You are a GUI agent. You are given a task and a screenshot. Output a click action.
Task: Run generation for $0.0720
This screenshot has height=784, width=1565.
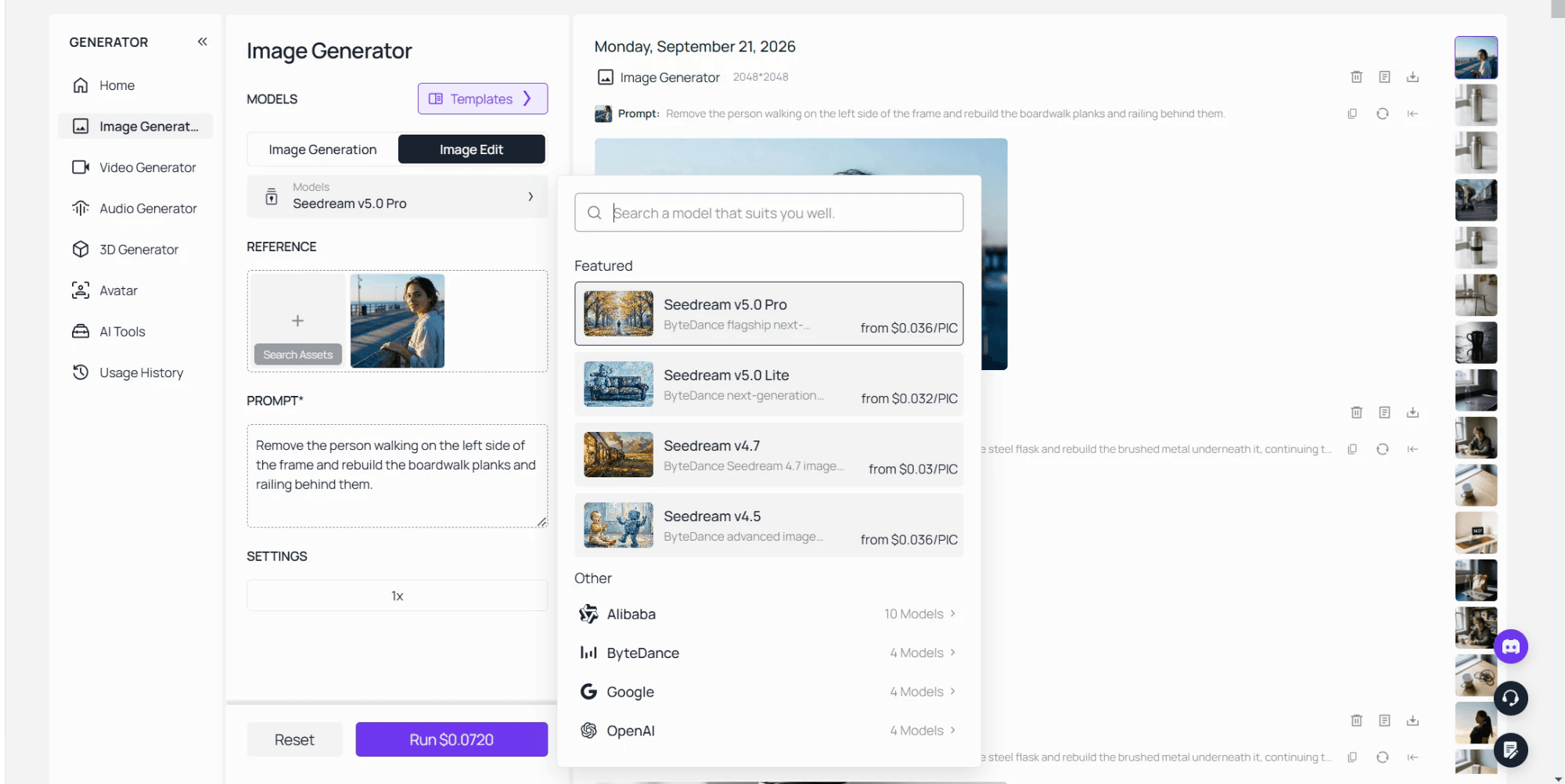point(452,739)
